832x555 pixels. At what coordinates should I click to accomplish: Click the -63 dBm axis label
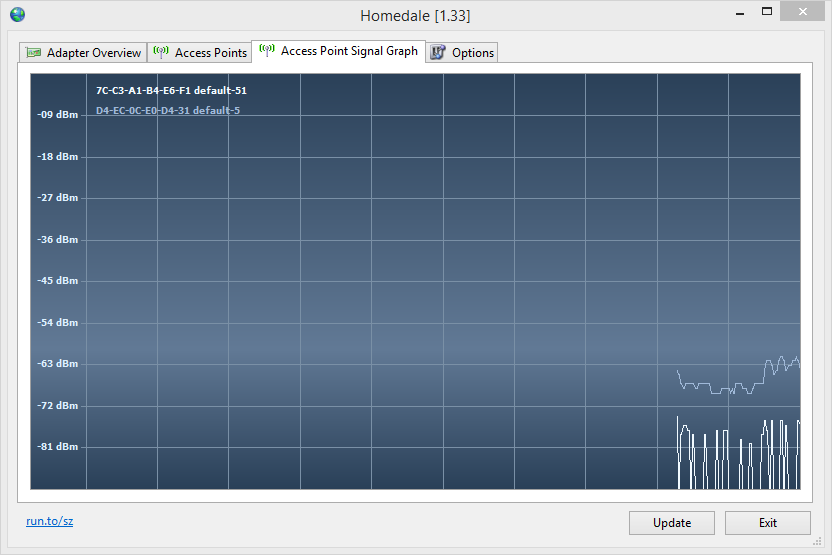click(x=57, y=363)
